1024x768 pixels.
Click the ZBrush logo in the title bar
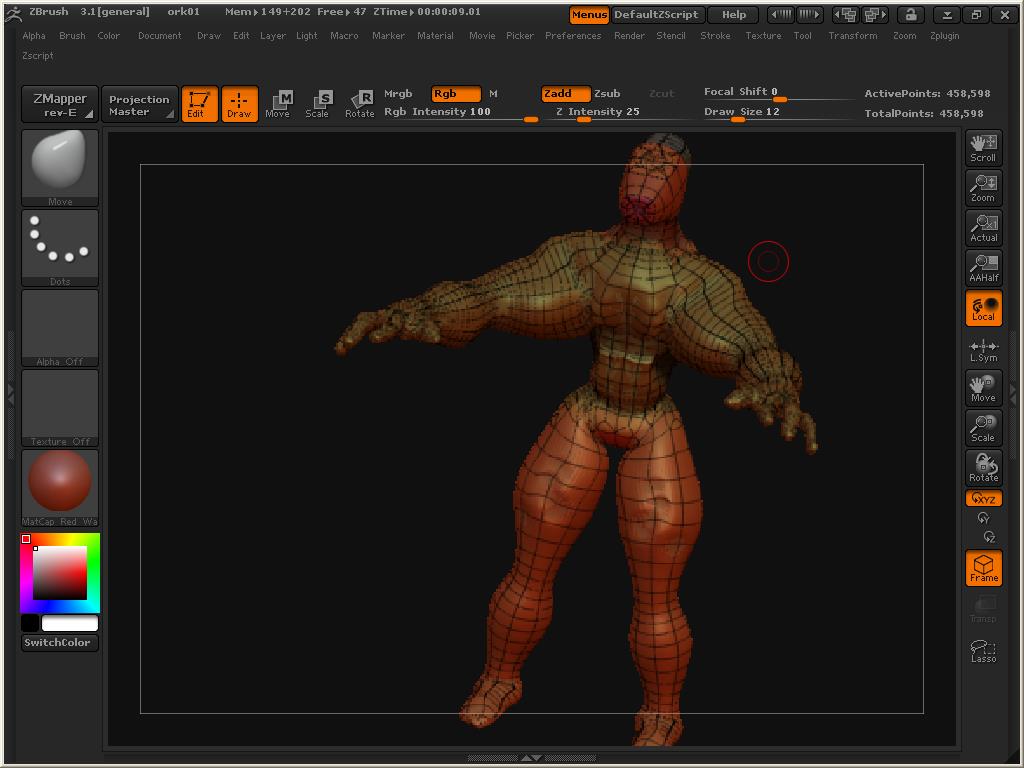coord(13,13)
